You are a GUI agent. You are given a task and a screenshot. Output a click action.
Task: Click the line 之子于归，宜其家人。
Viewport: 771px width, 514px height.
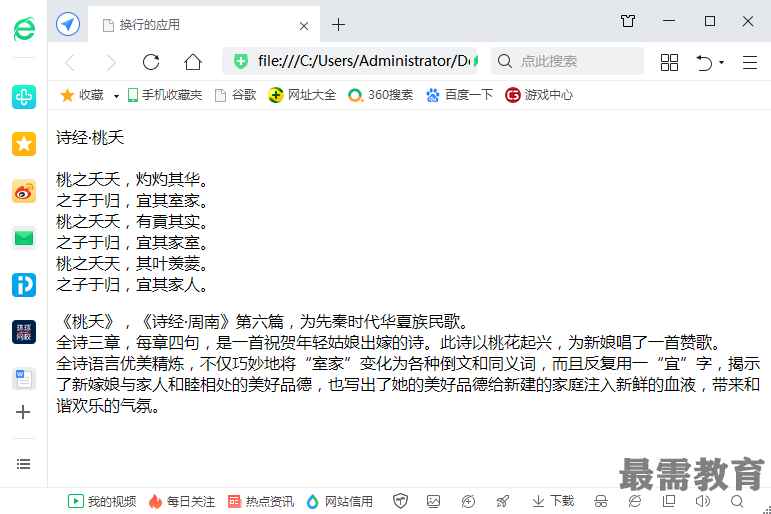[x=132, y=284]
